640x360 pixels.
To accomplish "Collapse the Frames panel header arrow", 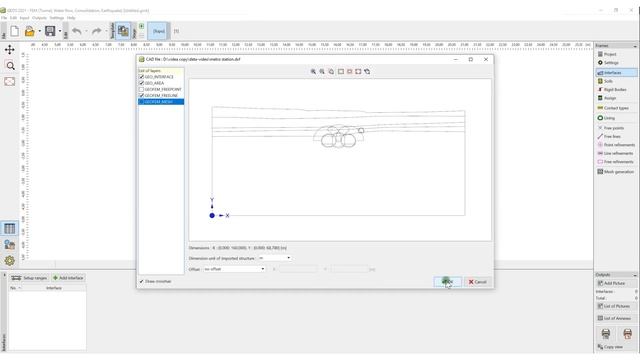I will tap(635, 46).
